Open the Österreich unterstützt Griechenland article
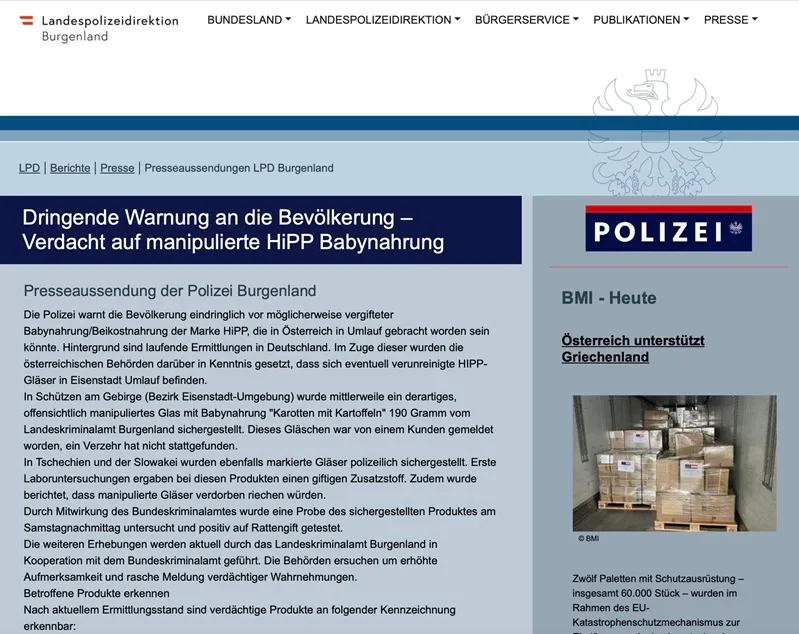 pyautogui.click(x=633, y=348)
